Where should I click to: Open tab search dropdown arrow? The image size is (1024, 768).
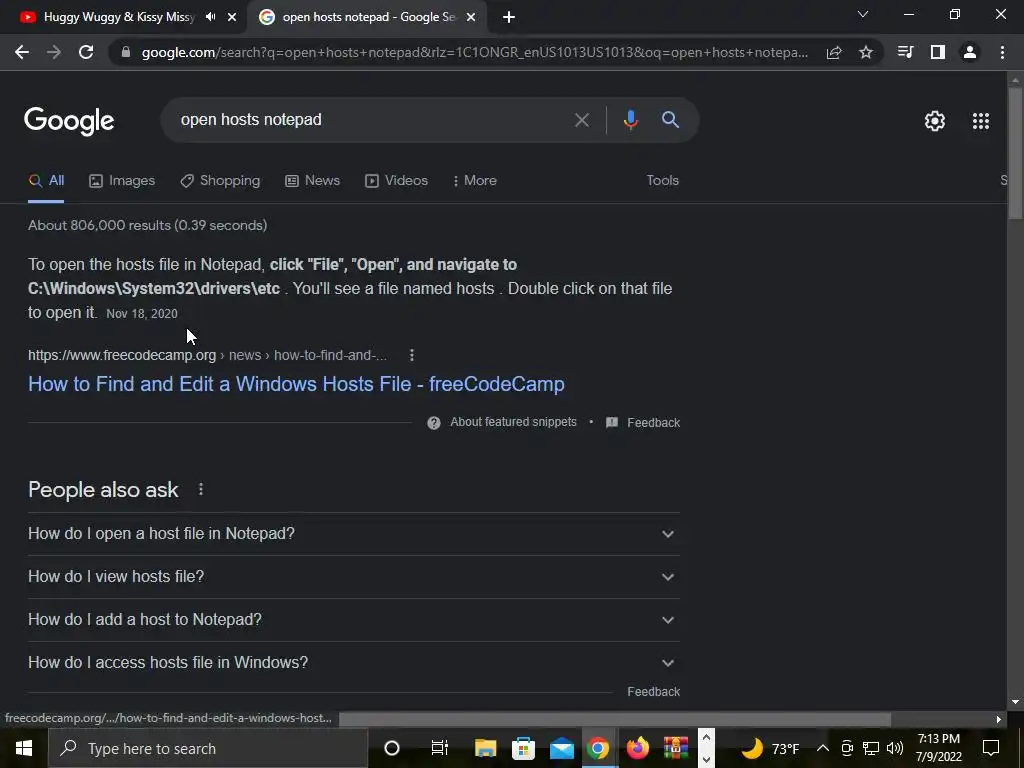(x=863, y=14)
